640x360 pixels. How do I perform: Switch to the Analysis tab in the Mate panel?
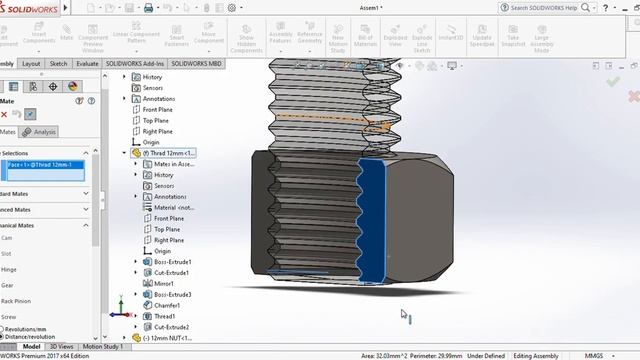(x=39, y=132)
